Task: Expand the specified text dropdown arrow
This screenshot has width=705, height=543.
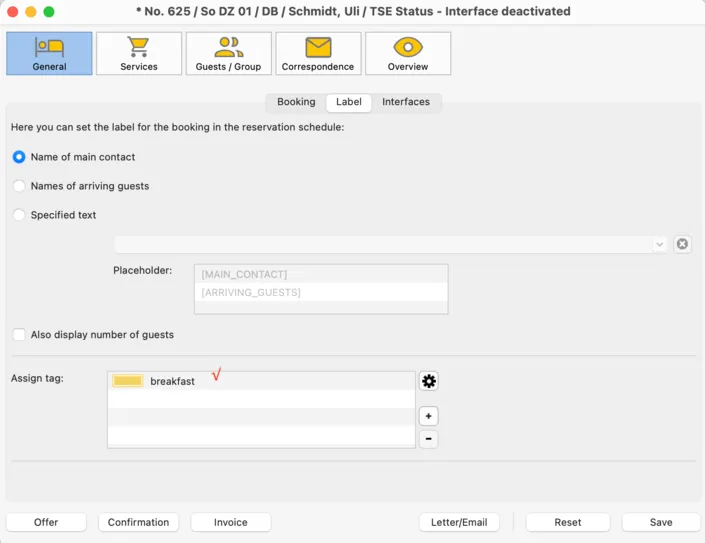Action: (659, 245)
